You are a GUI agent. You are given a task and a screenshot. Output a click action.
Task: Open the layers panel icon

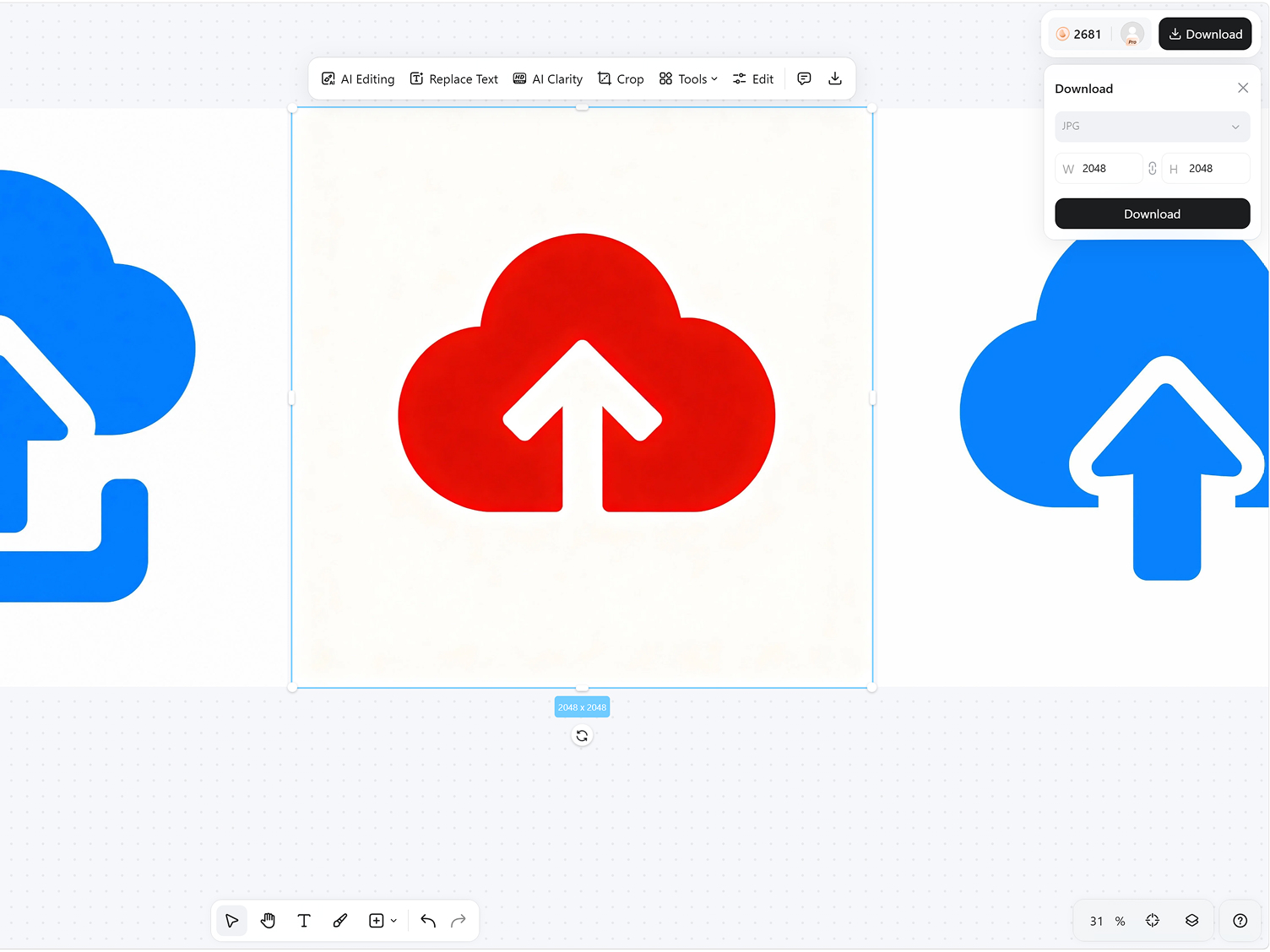click(1192, 921)
